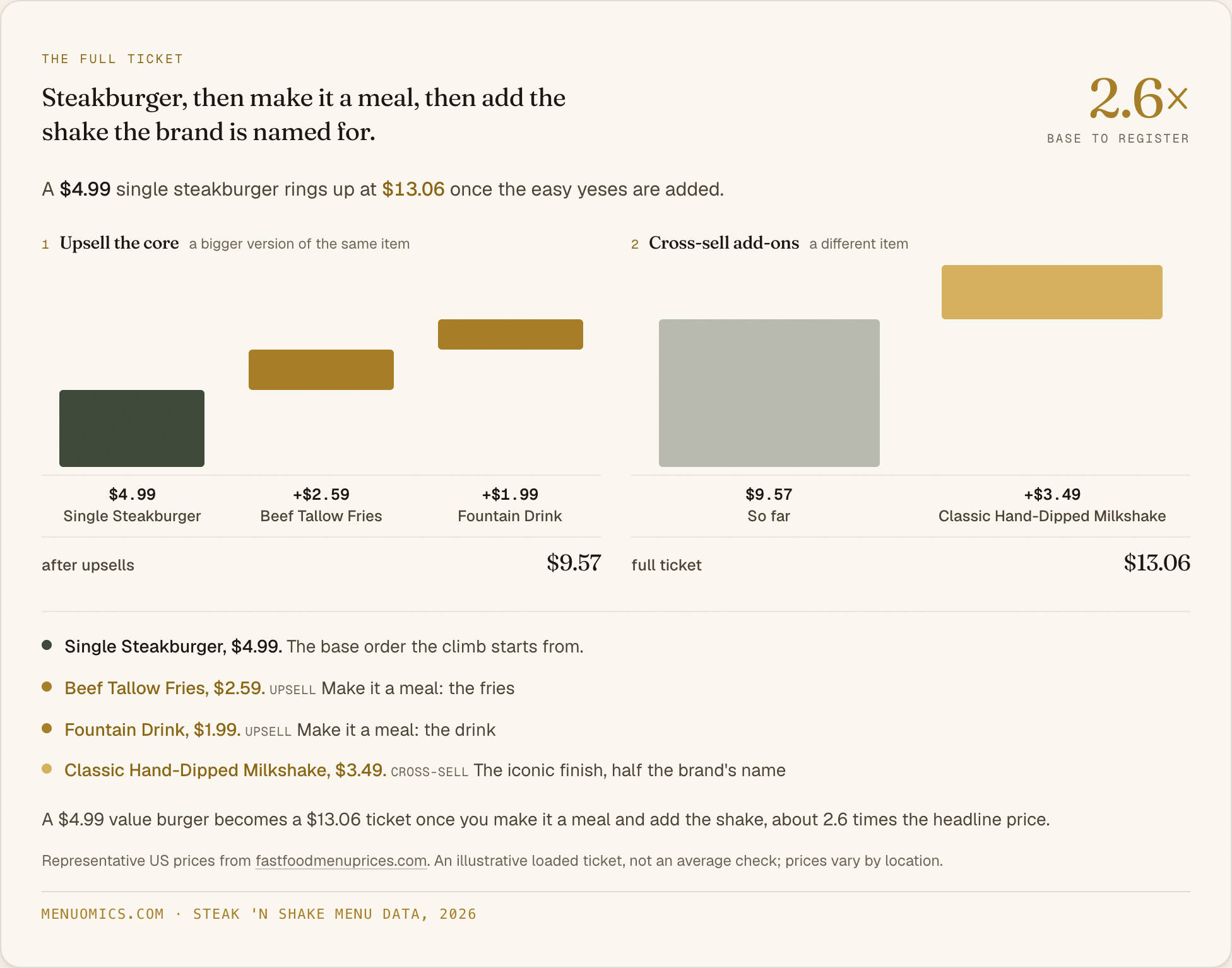Click the +$2.59 fries price label

pos(321,494)
